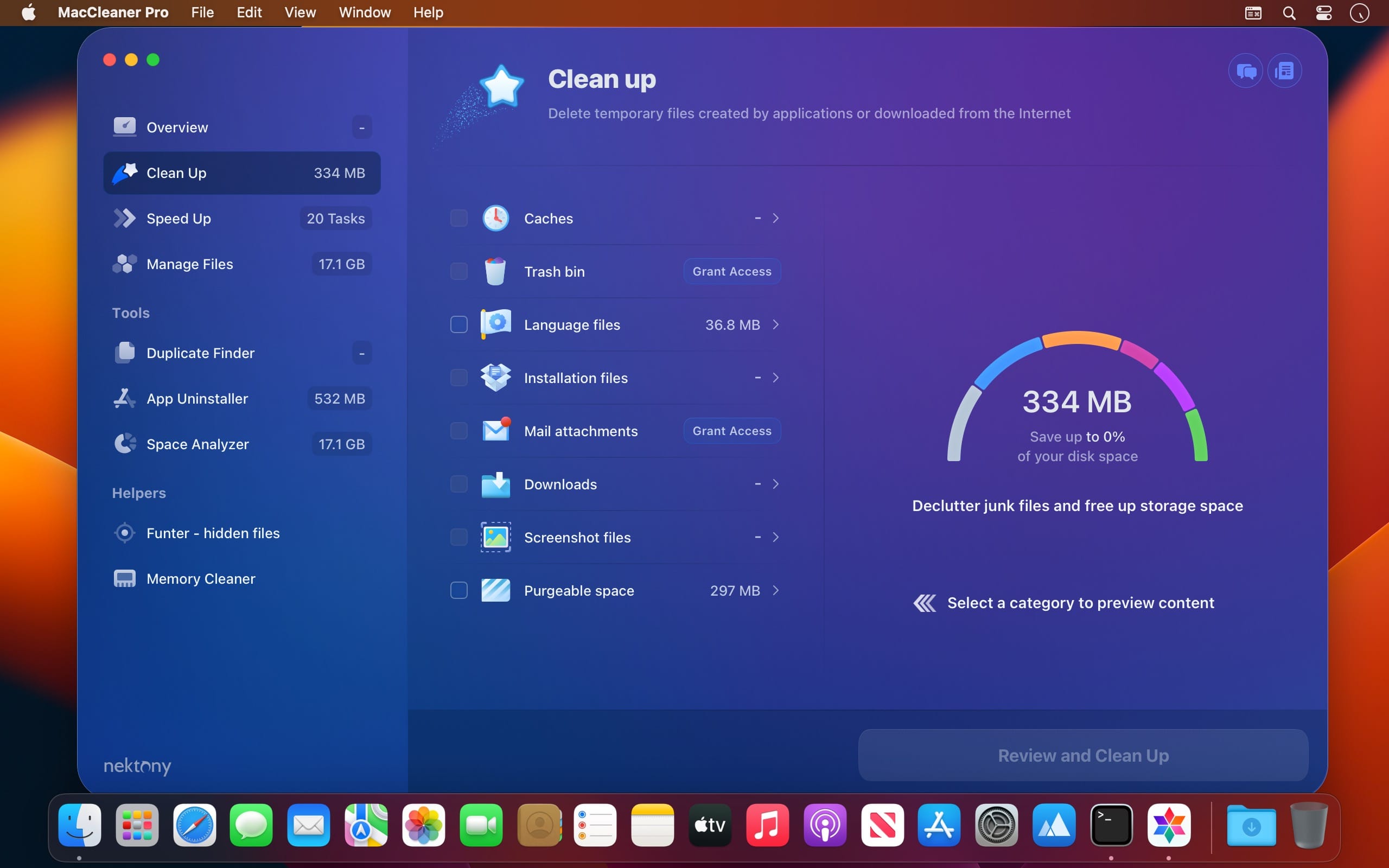Expand the Downloads category arrow
This screenshot has width=1389, height=868.
(x=776, y=484)
